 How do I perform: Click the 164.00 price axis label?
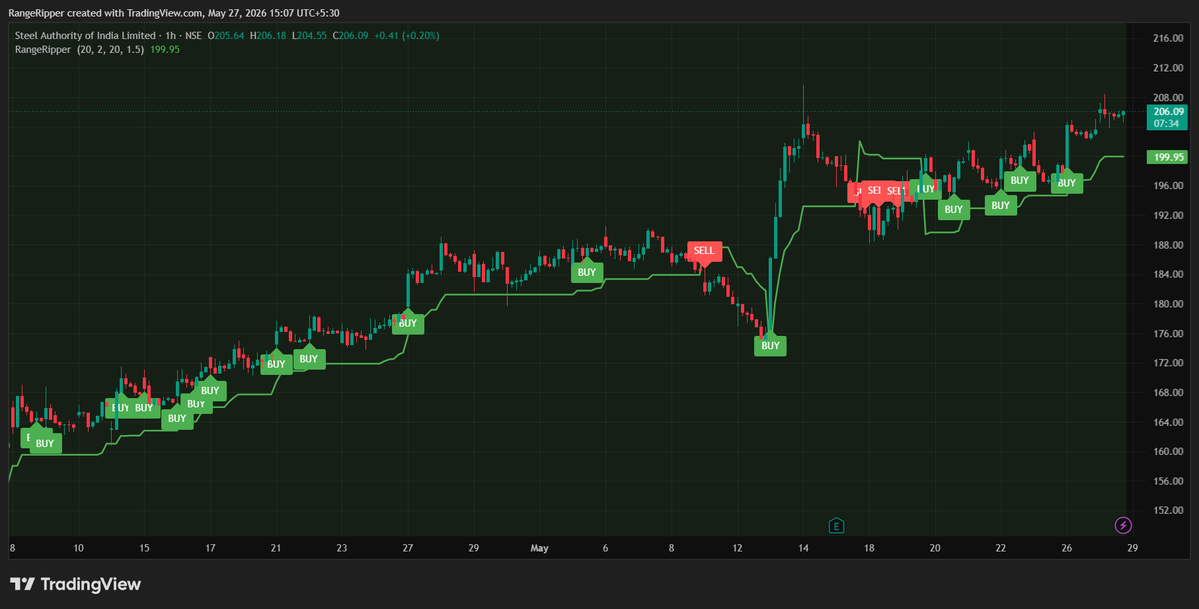(1168, 422)
